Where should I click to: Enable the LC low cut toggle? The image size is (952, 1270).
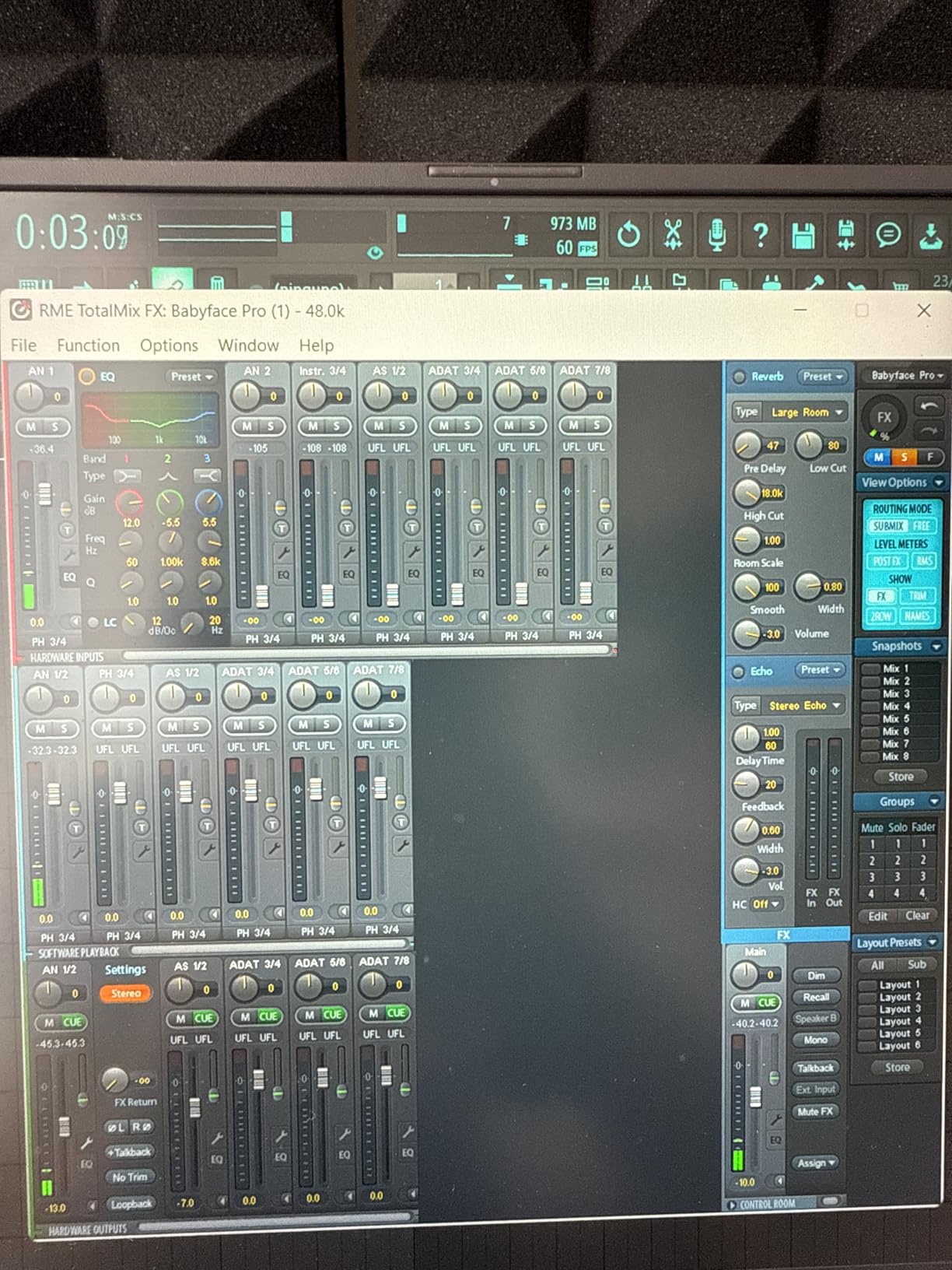click(x=93, y=623)
